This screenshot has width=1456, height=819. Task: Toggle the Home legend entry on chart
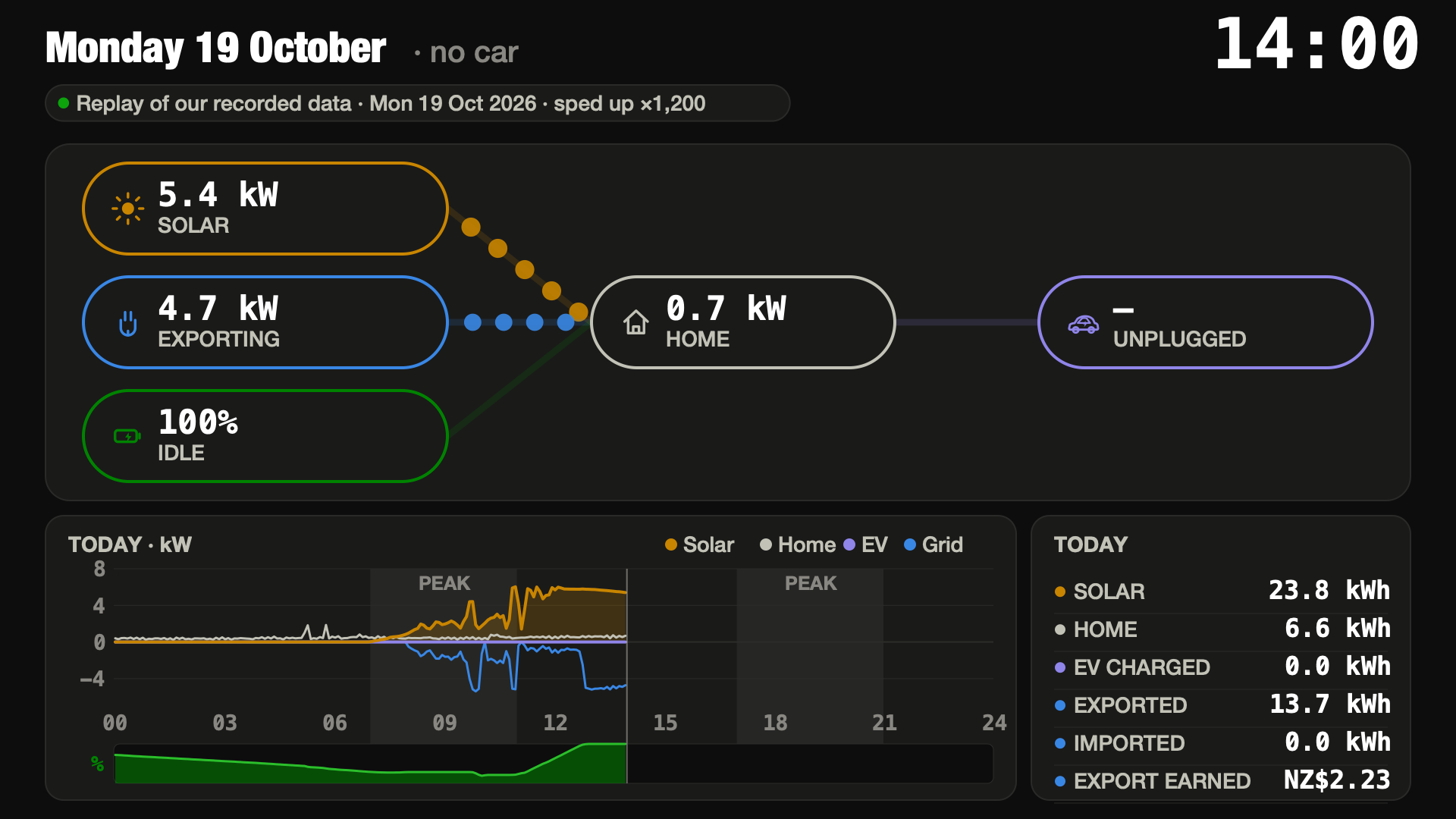point(797,544)
